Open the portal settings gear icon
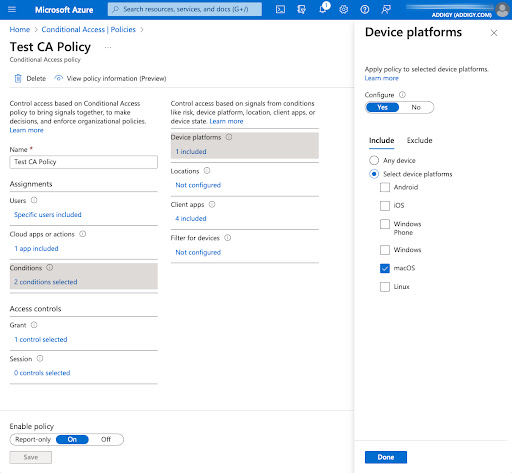 (x=344, y=9)
